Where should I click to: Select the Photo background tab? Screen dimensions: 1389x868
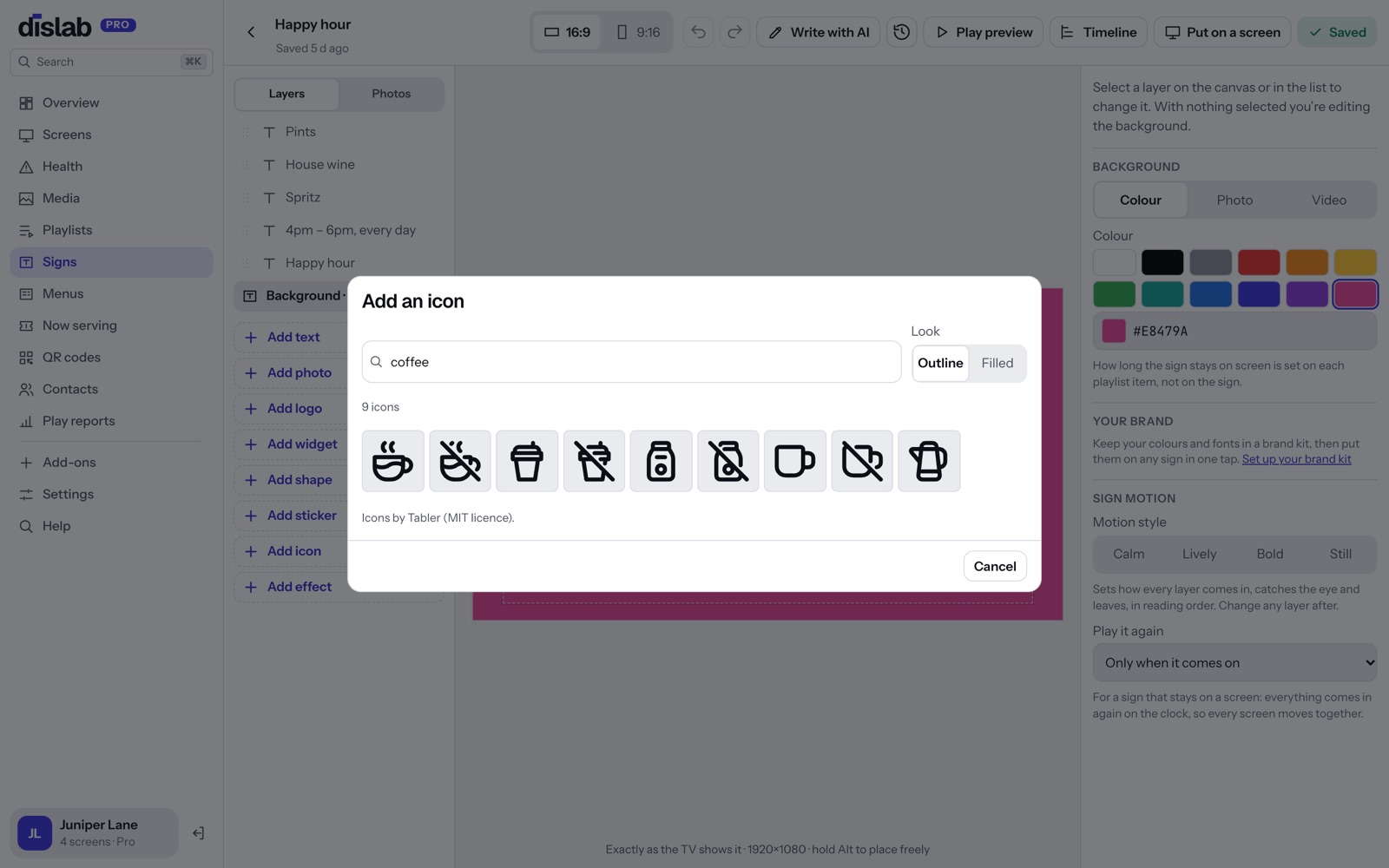point(1234,201)
